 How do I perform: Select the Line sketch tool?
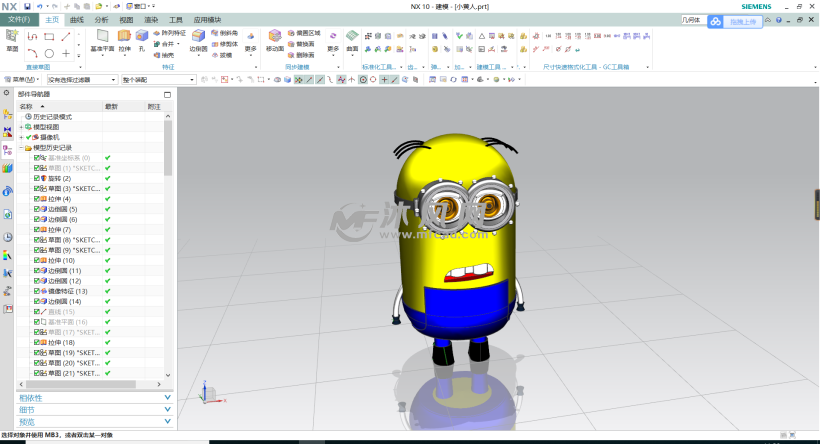pos(66,37)
